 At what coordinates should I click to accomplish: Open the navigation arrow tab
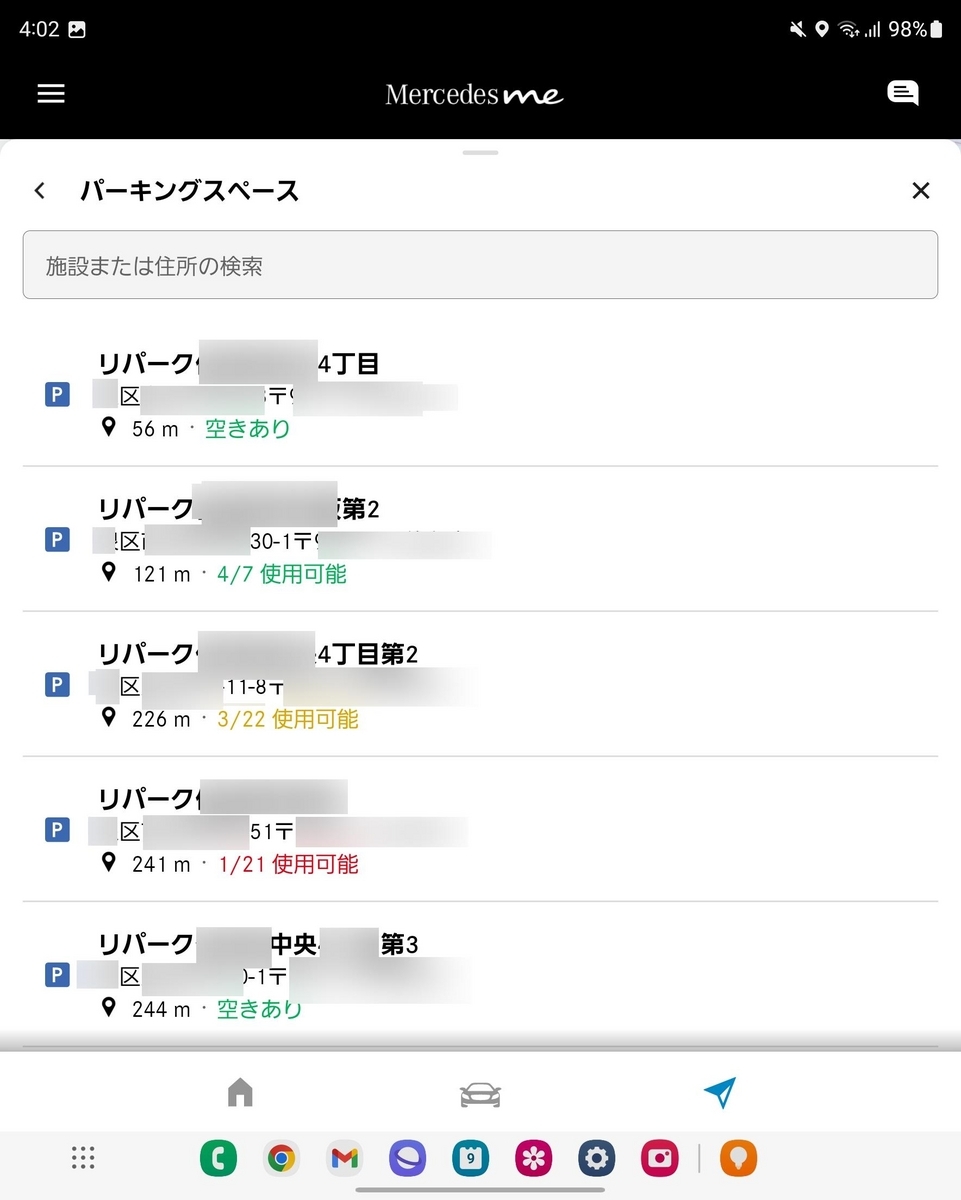(x=720, y=1093)
